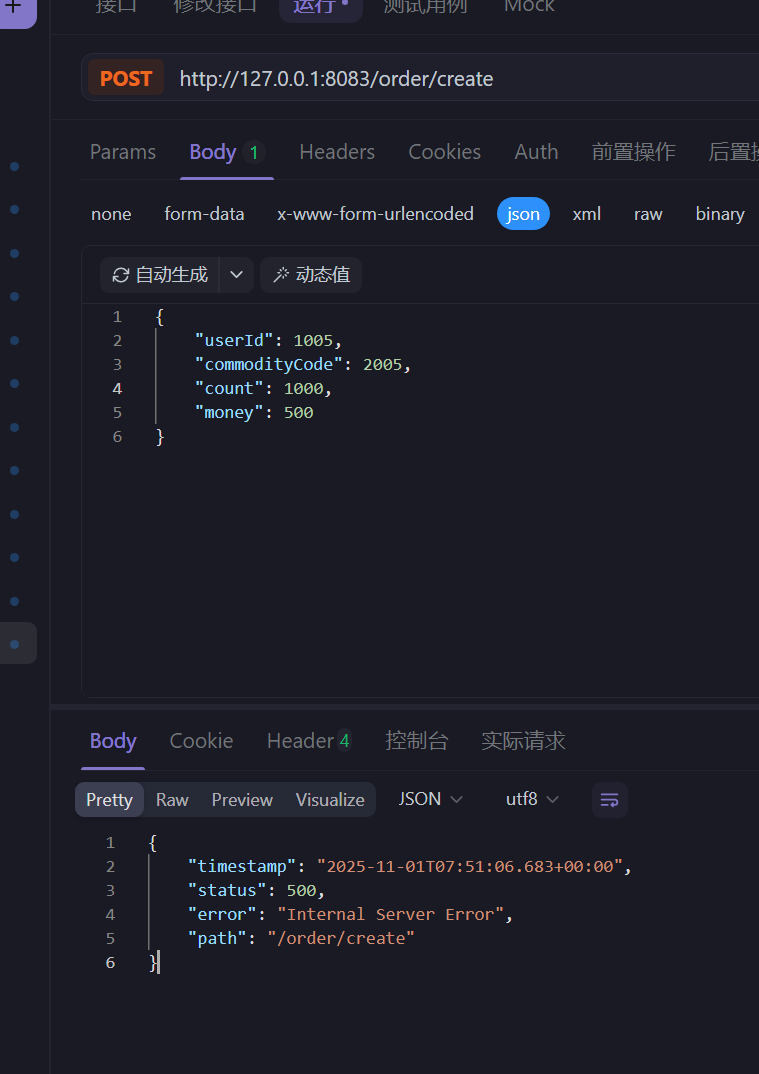Viewport: 759px width, 1074px height.
Task: Click the refresh icon in 自动生成 button
Action: (x=121, y=275)
